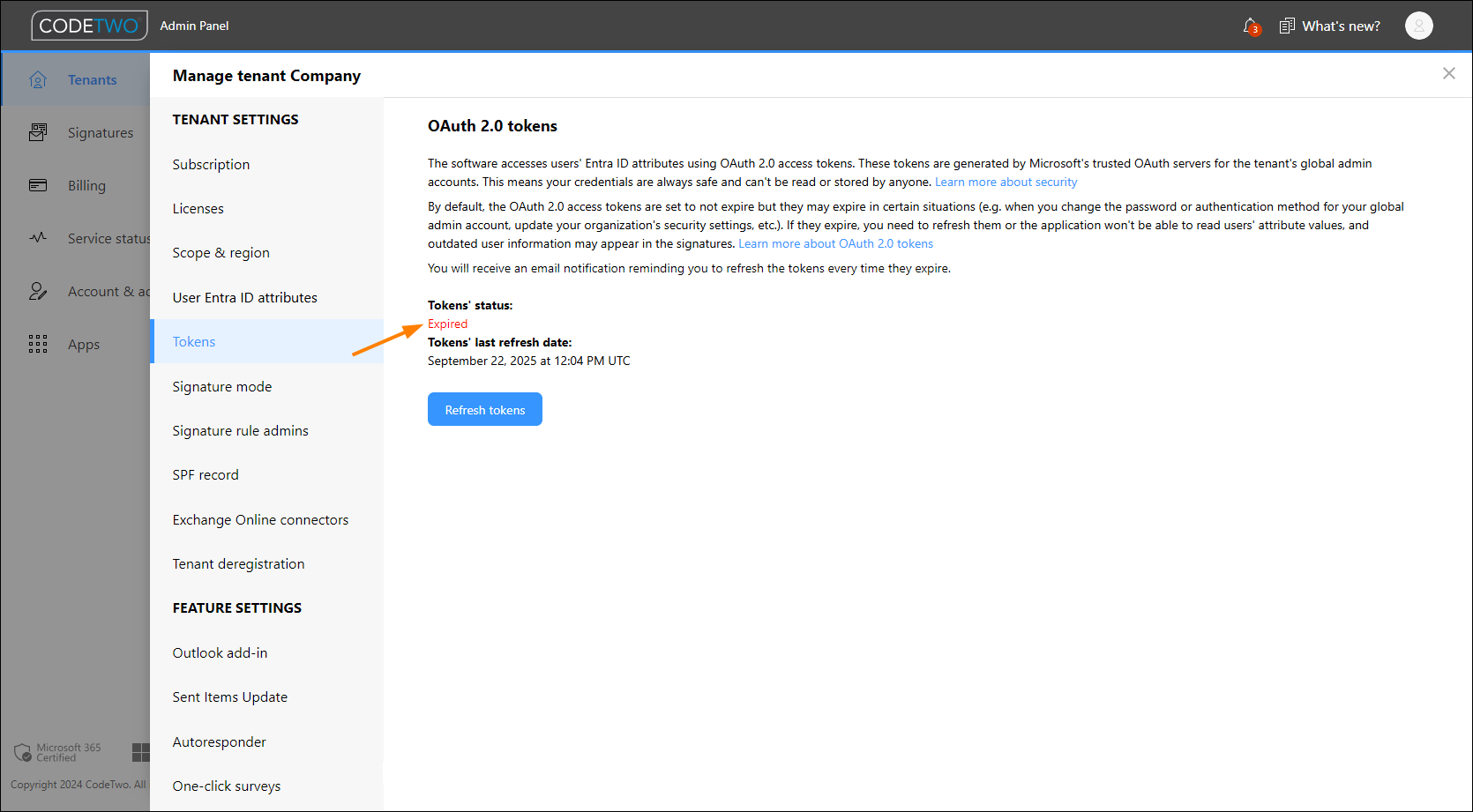The height and width of the screenshot is (812, 1473).
Task: Go to Apps in sidebar
Action: (84, 345)
